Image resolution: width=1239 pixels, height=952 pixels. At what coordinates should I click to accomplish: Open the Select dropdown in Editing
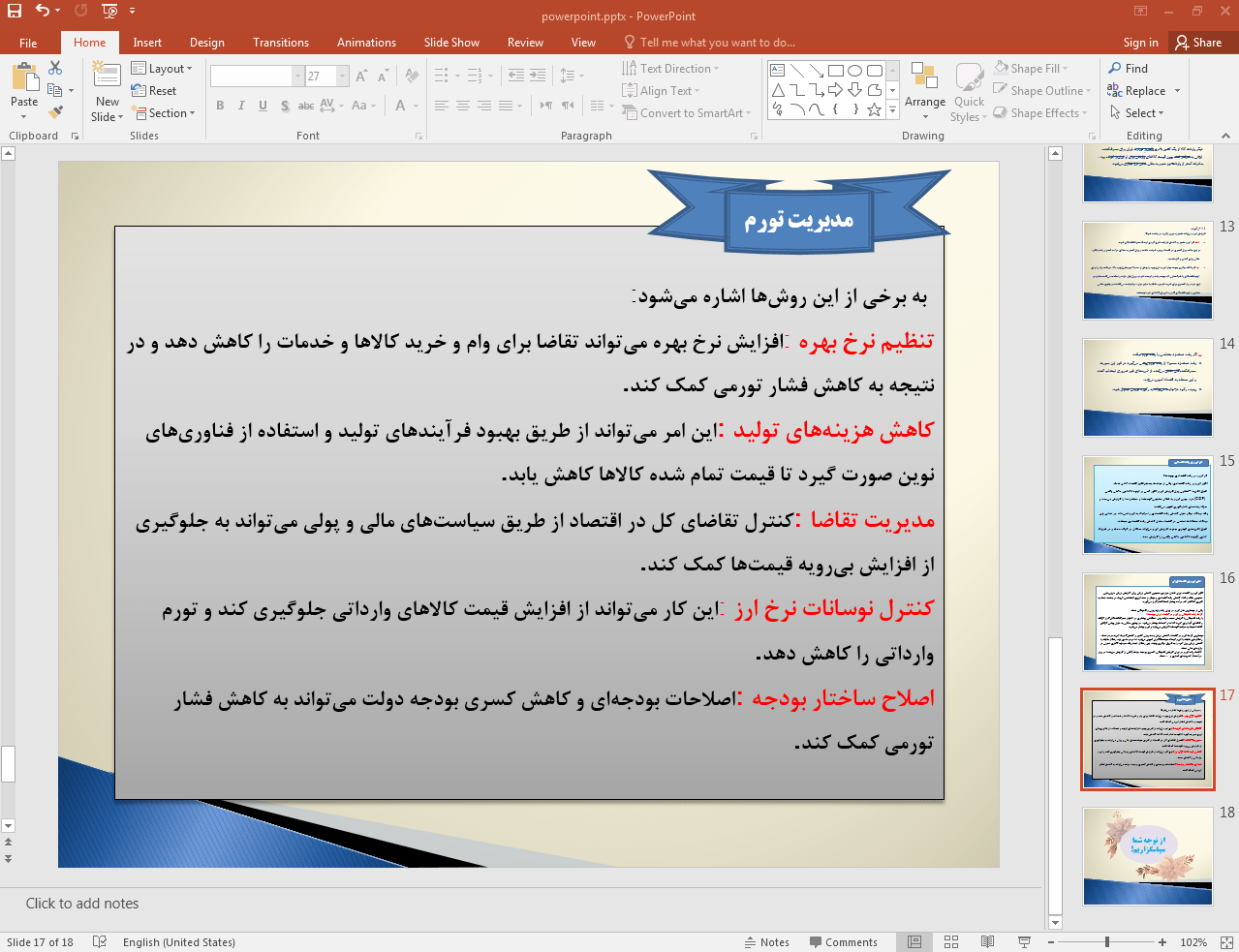coord(1137,113)
